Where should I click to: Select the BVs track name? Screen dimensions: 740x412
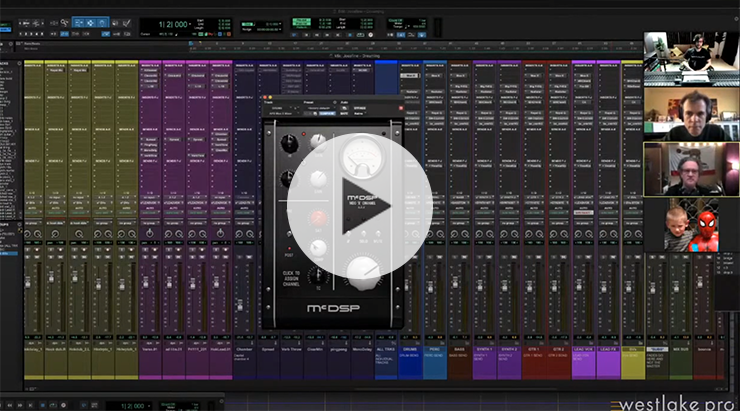point(633,349)
